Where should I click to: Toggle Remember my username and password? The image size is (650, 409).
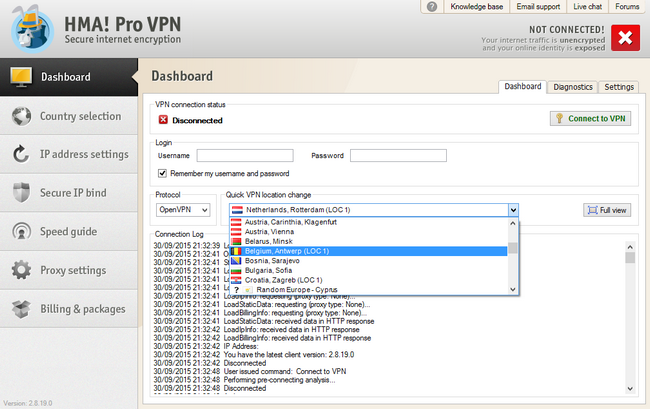(x=162, y=173)
